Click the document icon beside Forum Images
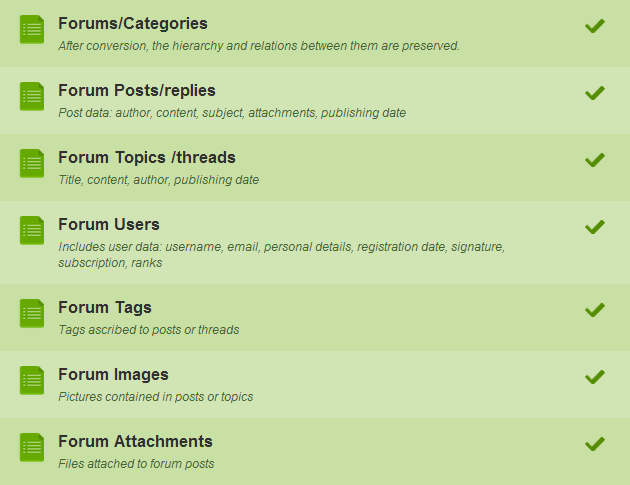The width and height of the screenshot is (630, 485). tap(32, 381)
